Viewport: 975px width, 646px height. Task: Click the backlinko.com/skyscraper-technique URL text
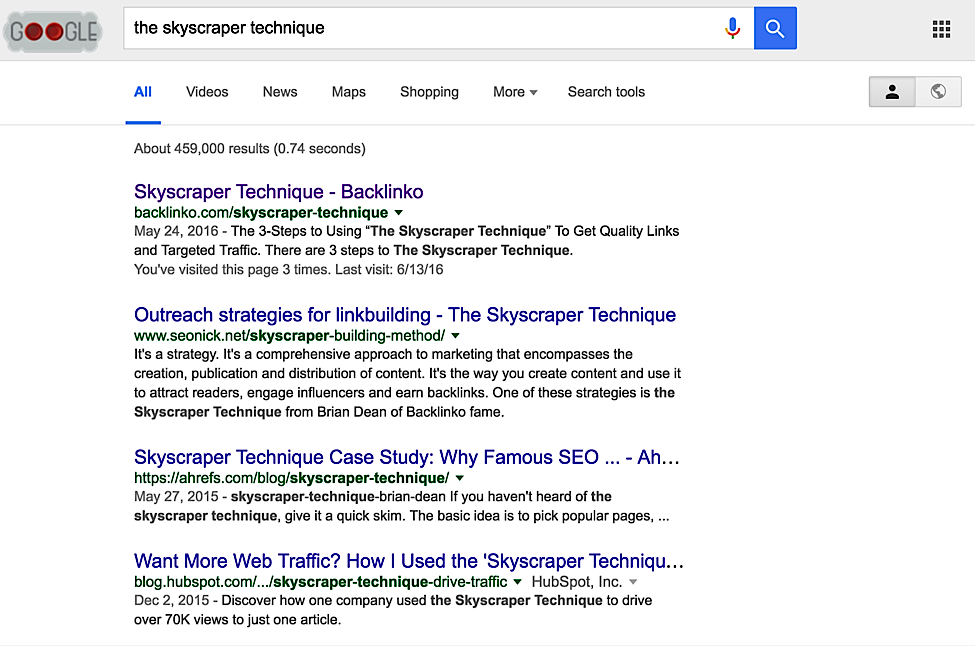coord(261,213)
